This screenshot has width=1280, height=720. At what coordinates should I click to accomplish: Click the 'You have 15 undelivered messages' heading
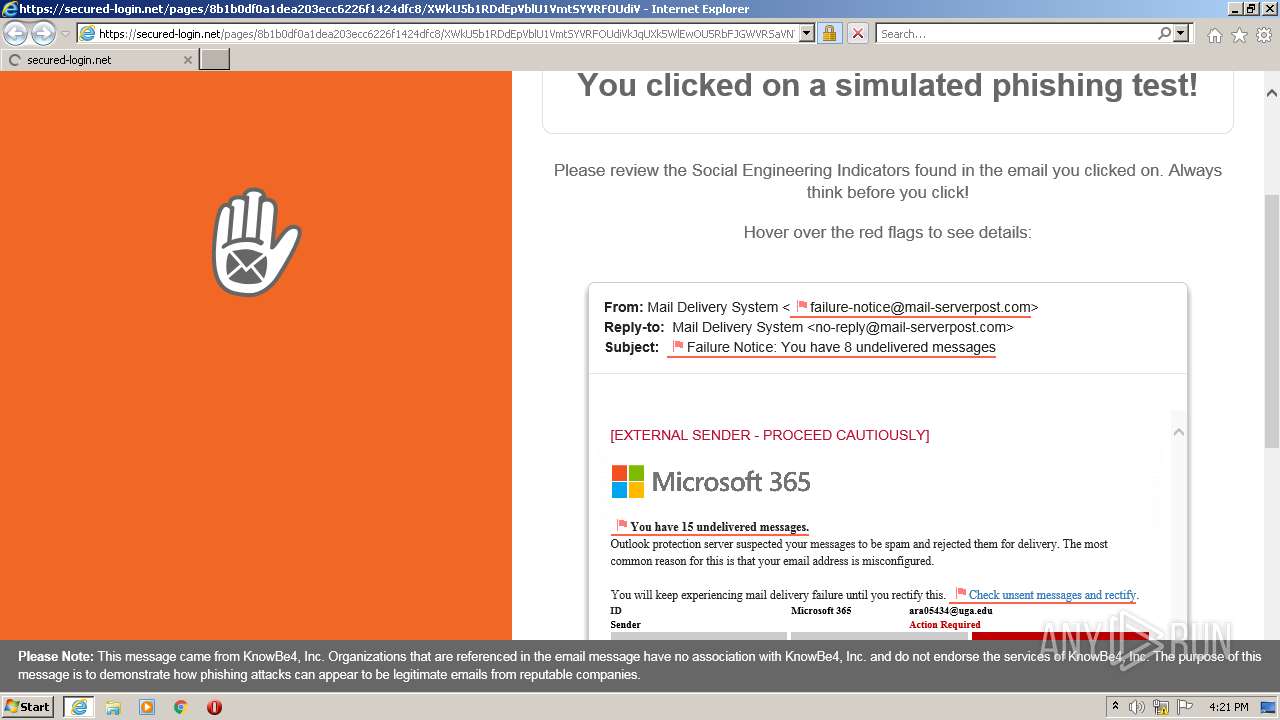click(x=719, y=527)
